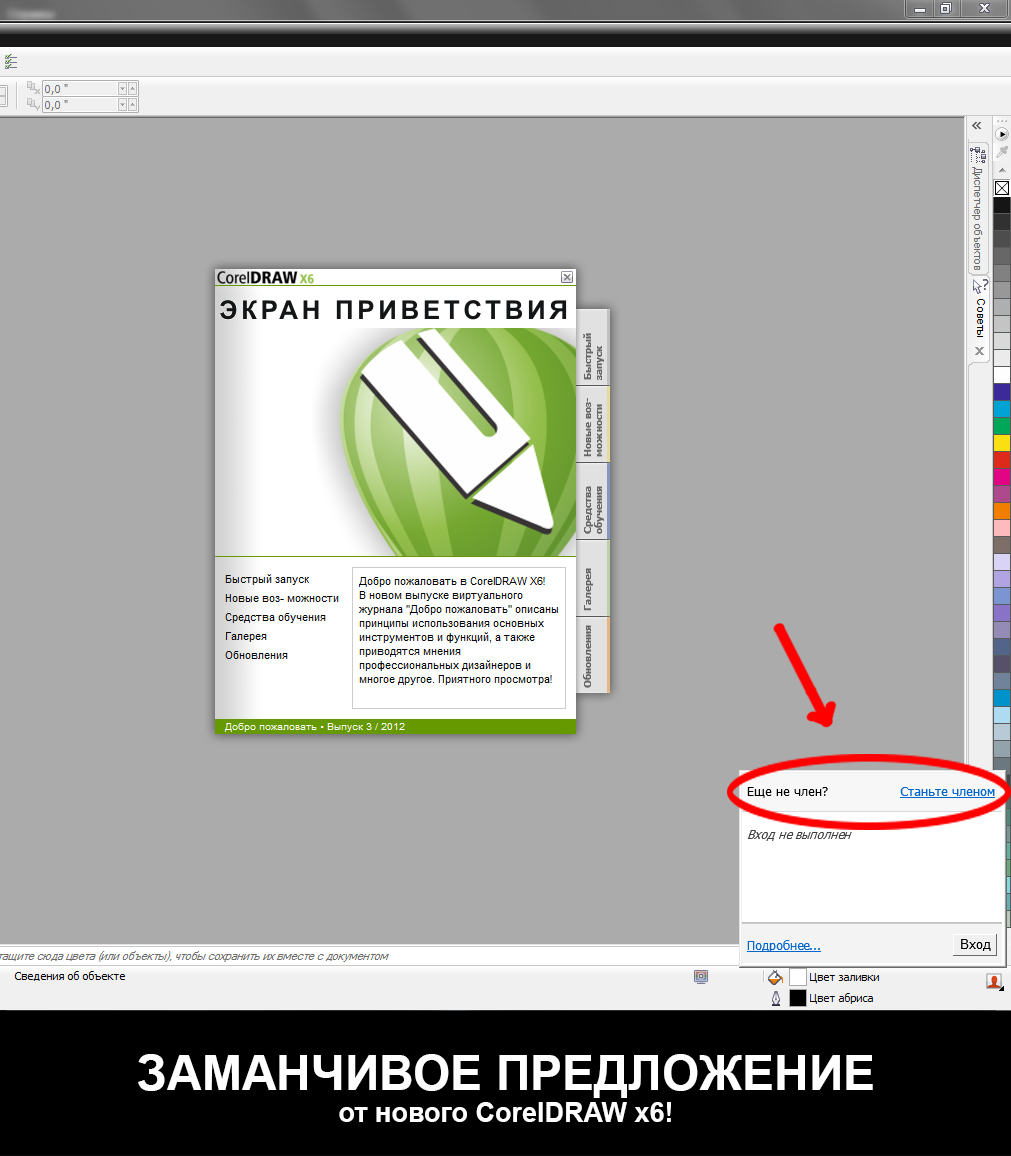Click the Сведения об объекте status text

tap(70, 976)
